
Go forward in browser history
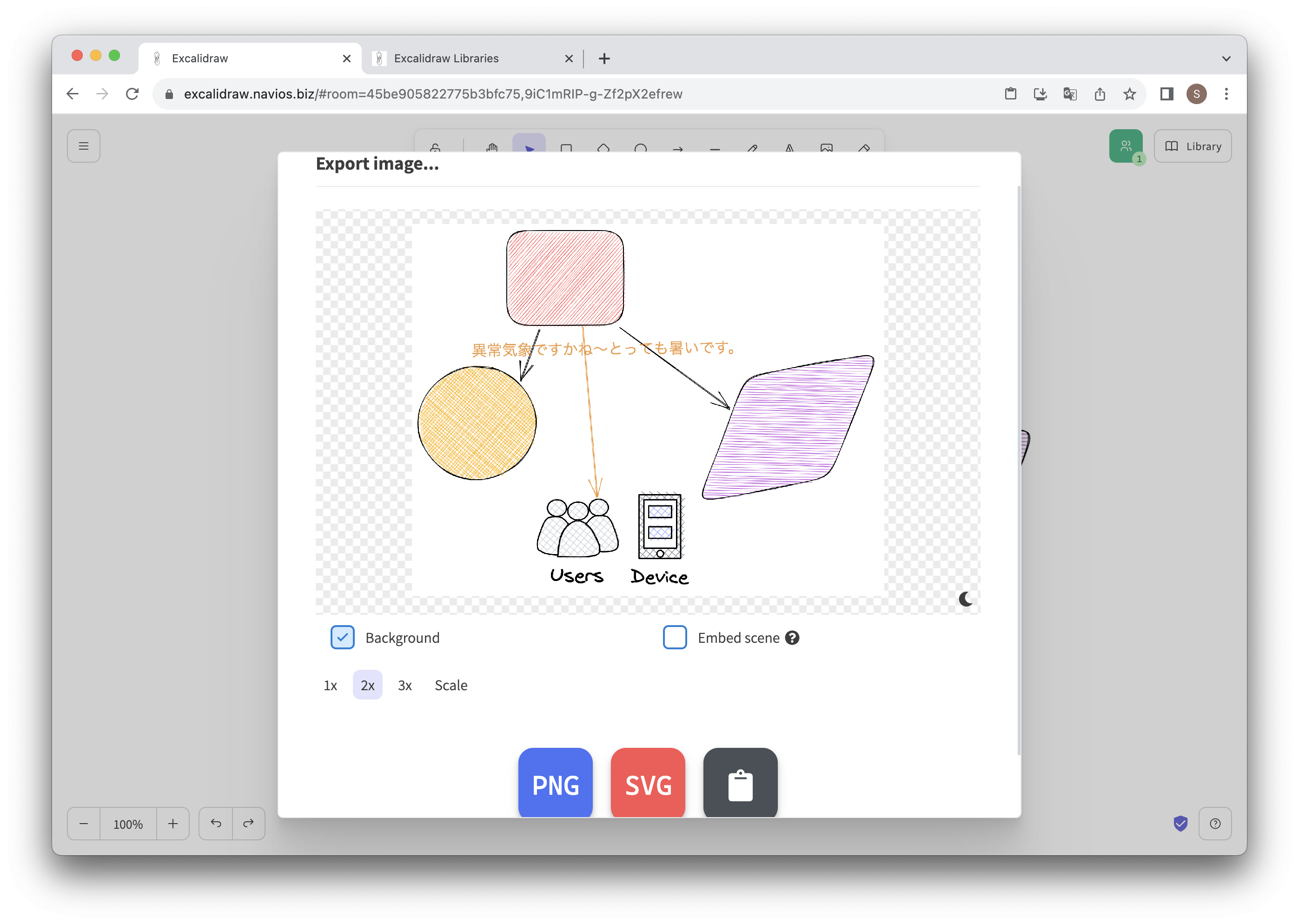click(102, 94)
